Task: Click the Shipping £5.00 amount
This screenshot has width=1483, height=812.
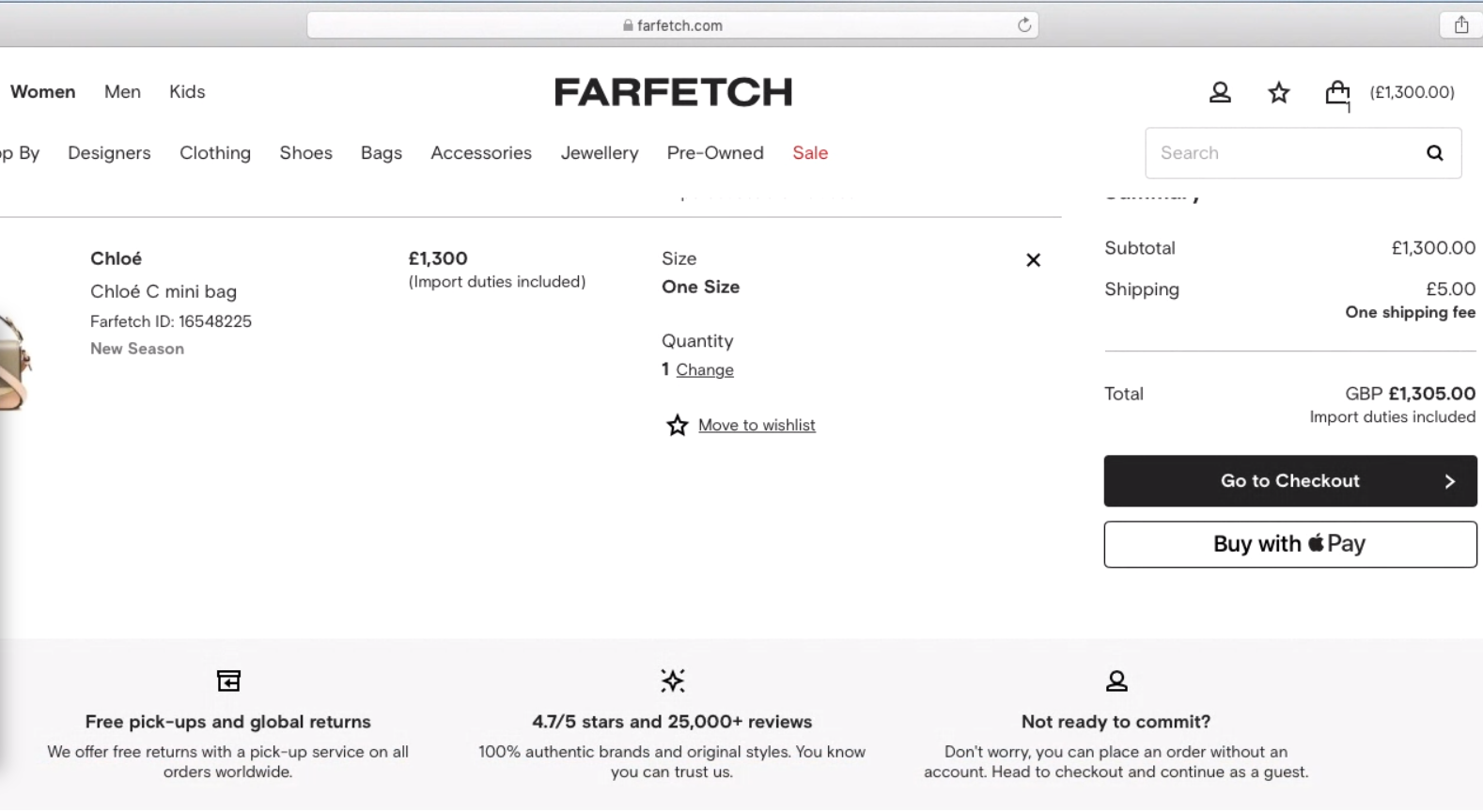Action: [1450, 289]
